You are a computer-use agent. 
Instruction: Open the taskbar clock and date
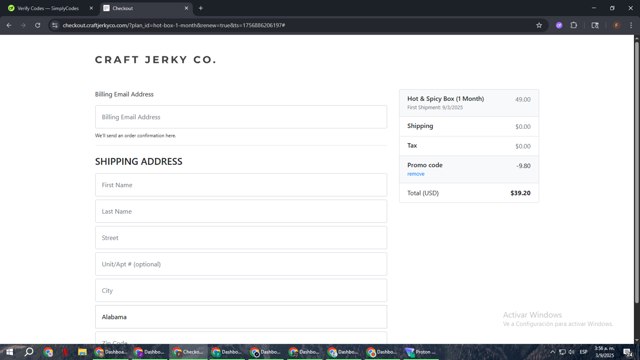[604, 352]
